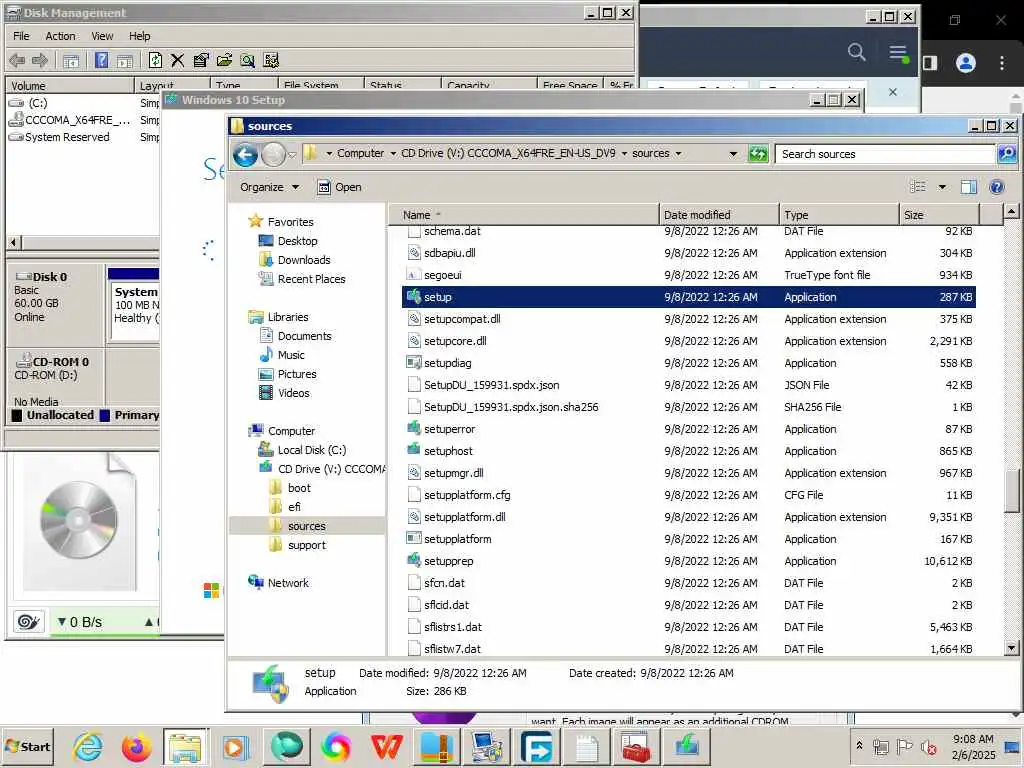Open the red toolbox taskbar icon
The width and height of the screenshot is (1024, 768).
coord(635,747)
